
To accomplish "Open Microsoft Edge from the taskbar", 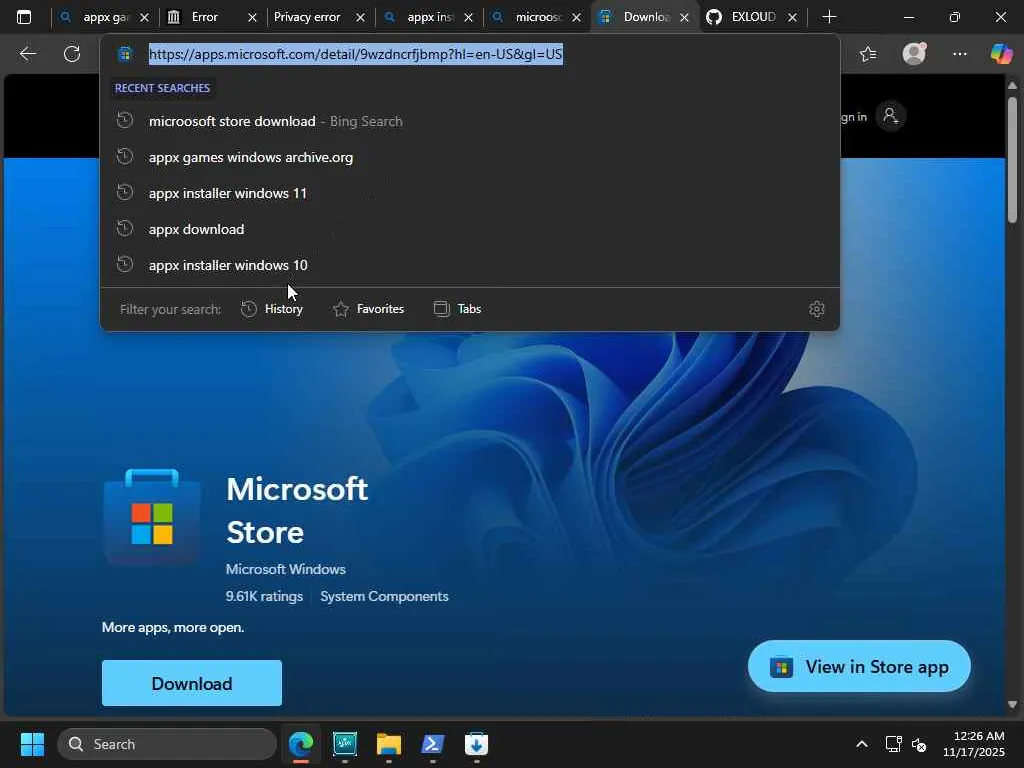I will pos(301,744).
